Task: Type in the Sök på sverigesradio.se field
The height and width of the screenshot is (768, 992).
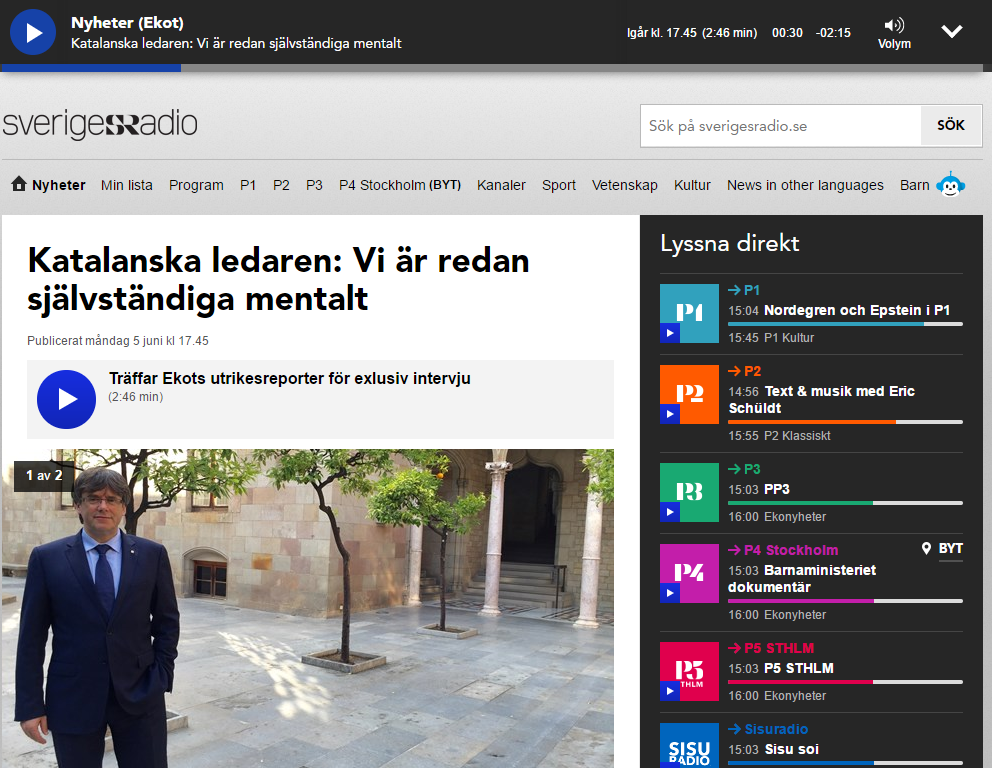Action: (x=780, y=126)
